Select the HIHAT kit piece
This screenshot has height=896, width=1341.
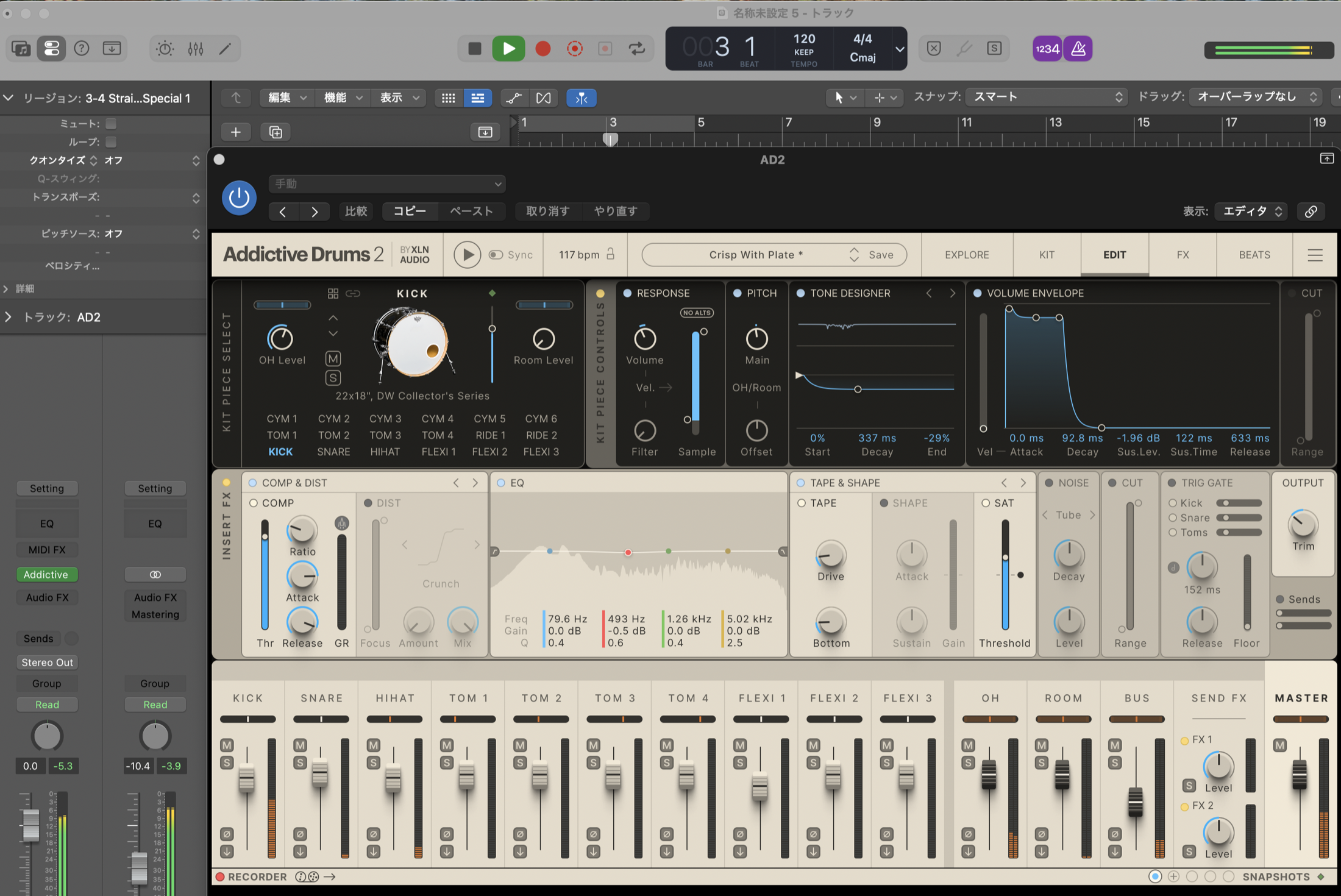385,452
